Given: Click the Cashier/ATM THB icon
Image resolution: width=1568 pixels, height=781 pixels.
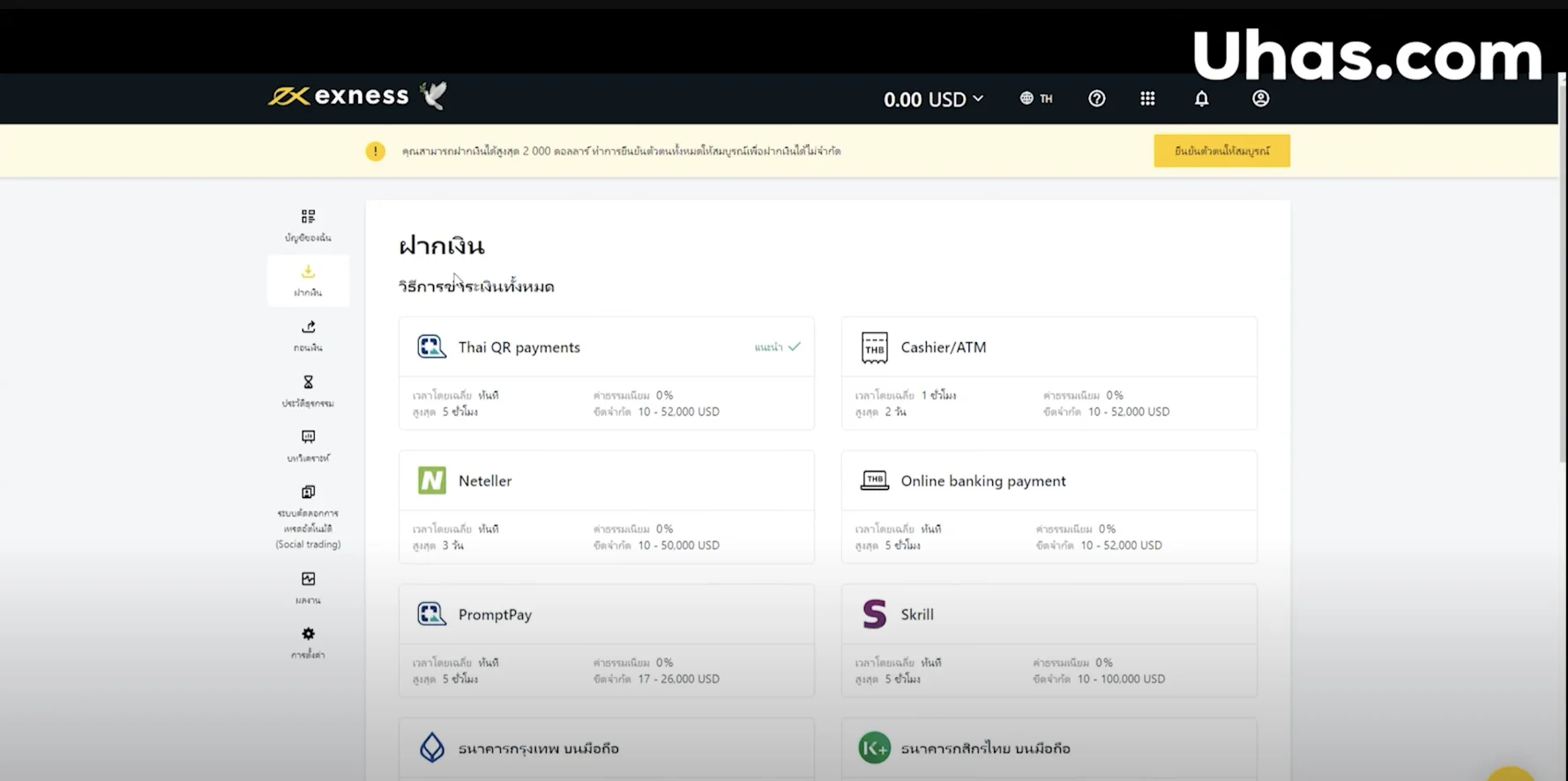Looking at the screenshot, I should (874, 347).
